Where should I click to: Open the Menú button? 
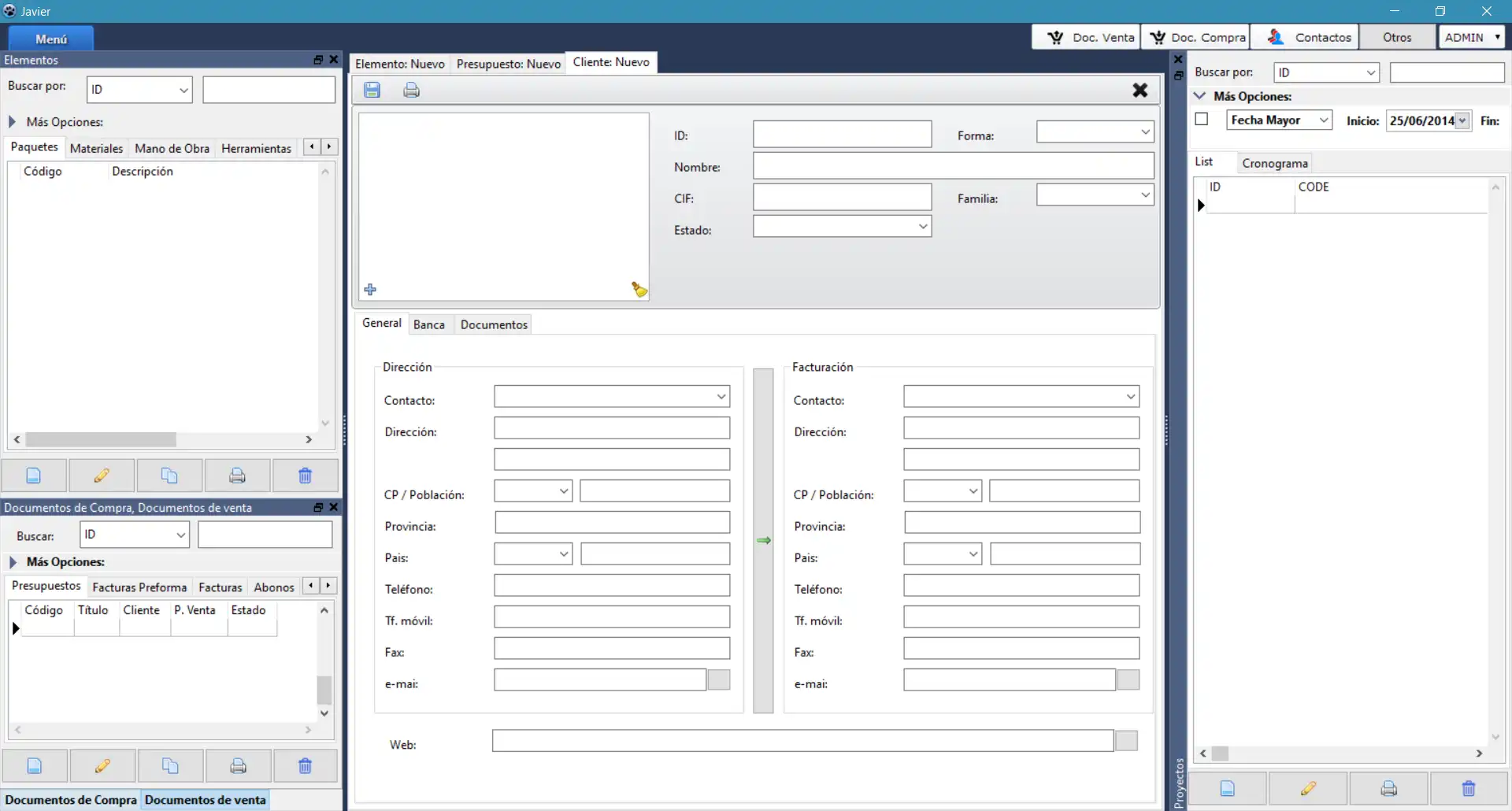[x=51, y=39]
